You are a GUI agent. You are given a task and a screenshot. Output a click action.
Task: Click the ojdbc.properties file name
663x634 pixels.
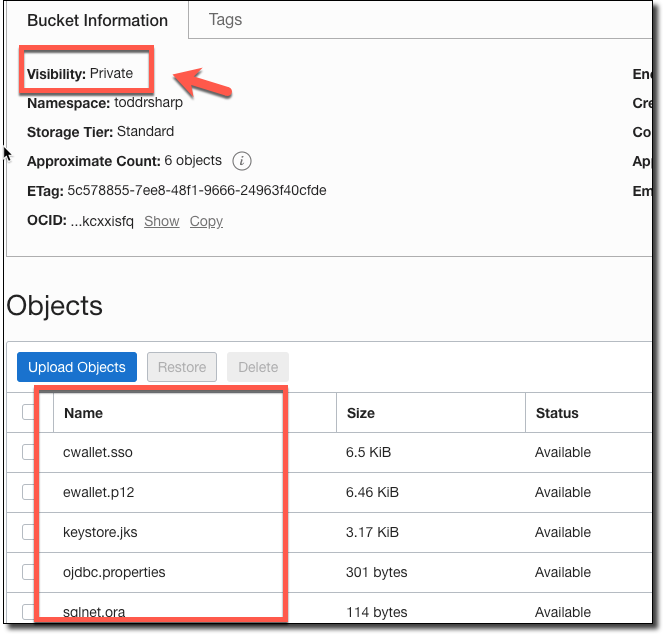click(114, 572)
